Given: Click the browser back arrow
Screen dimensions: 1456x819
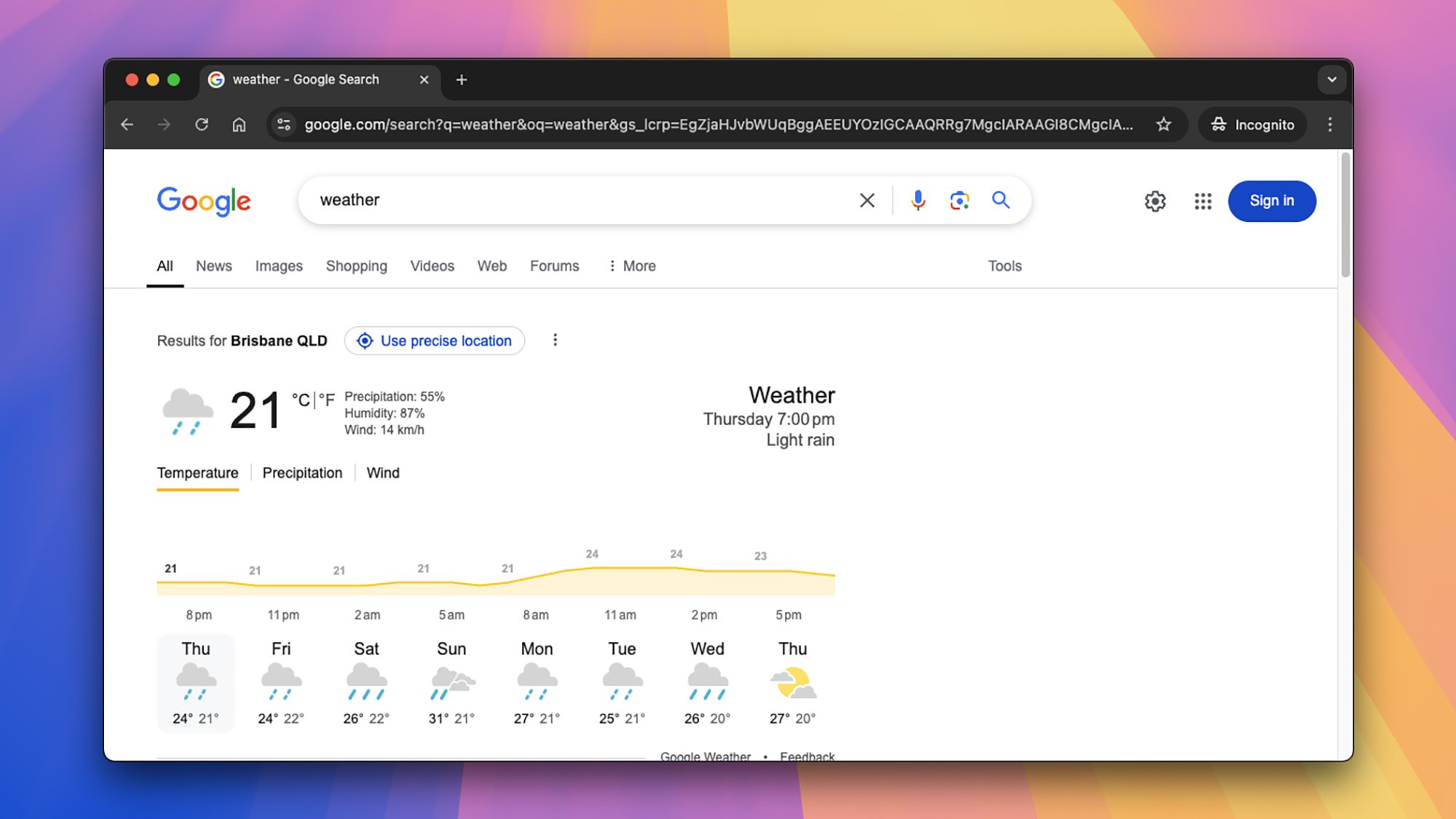Looking at the screenshot, I should tap(127, 124).
